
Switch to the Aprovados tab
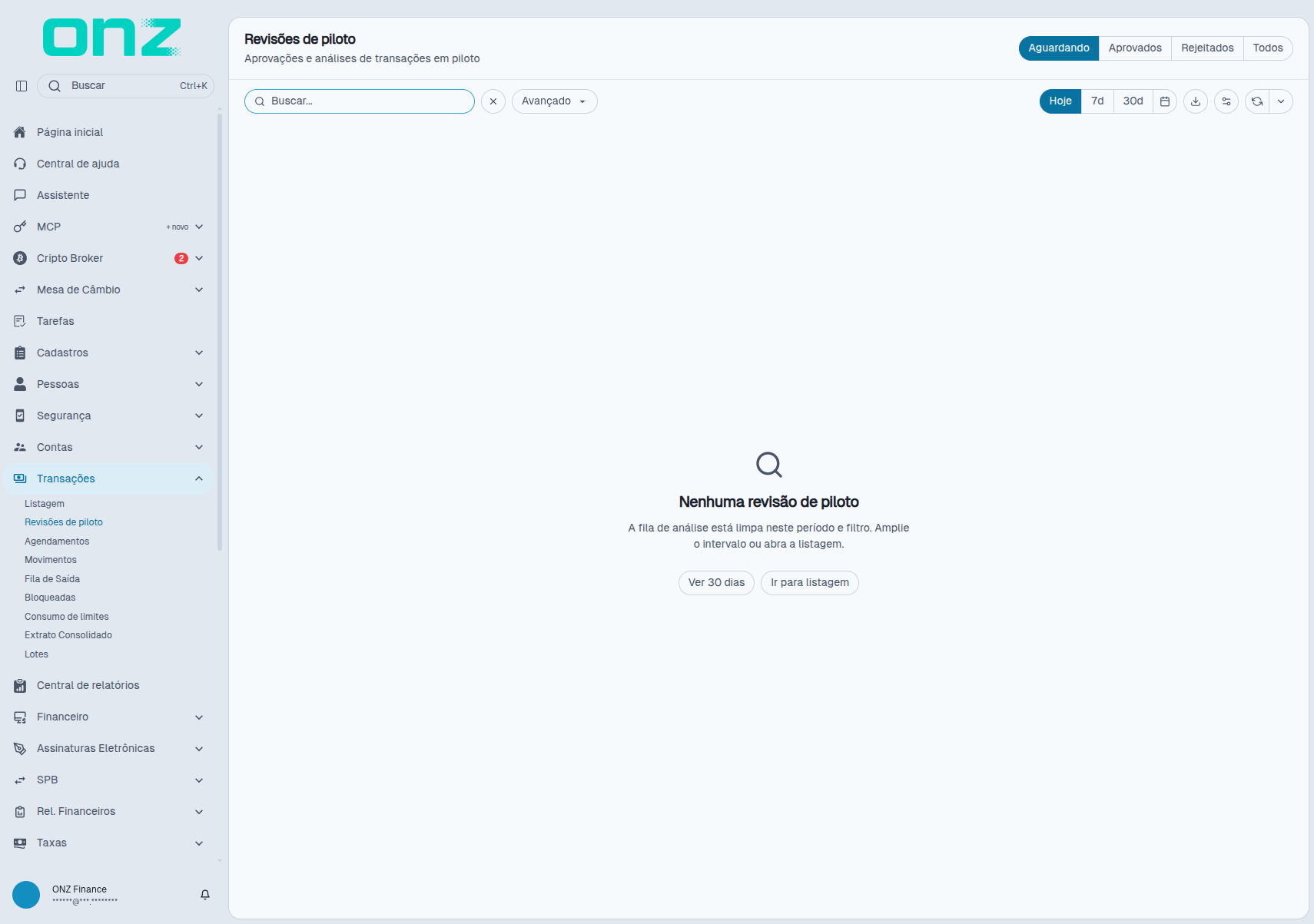pos(1135,48)
